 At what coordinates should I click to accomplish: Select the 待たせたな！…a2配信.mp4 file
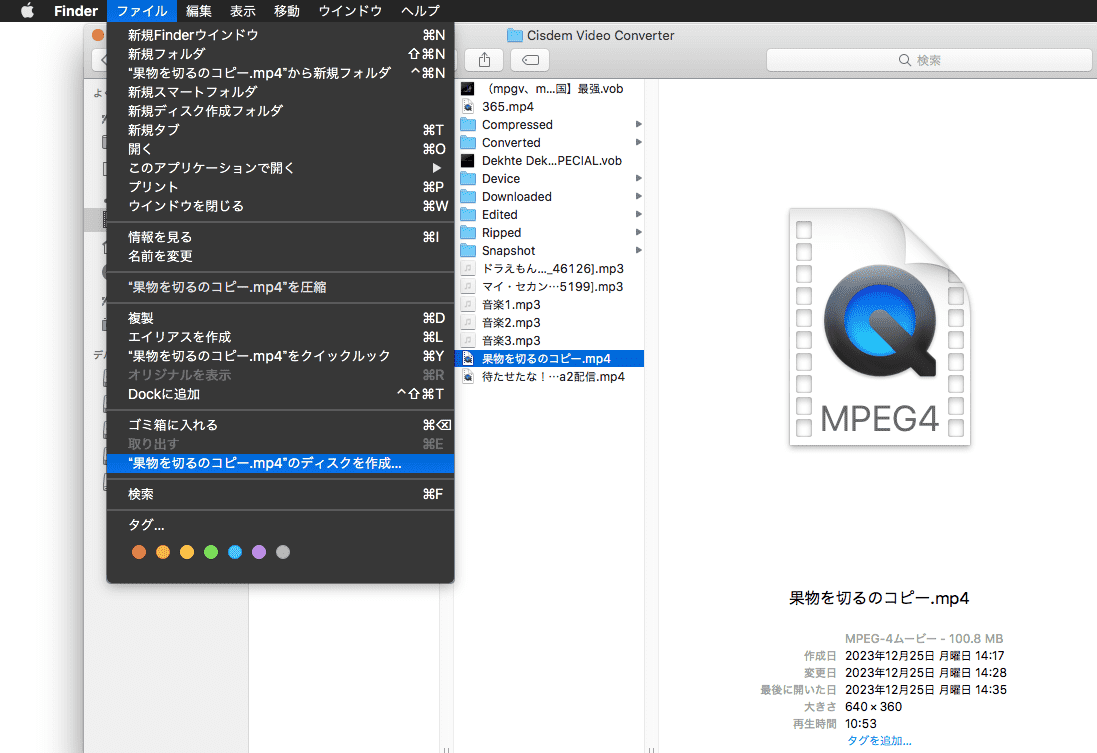tap(552, 377)
